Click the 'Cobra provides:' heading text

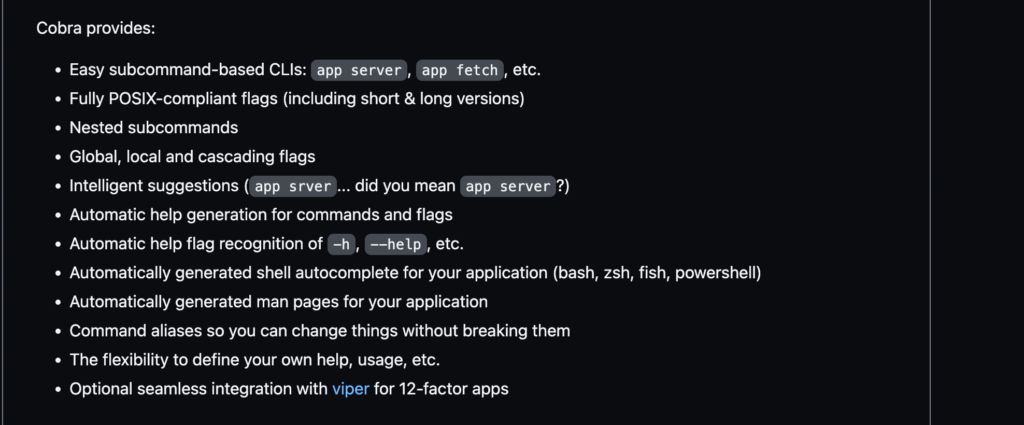pyautogui.click(x=95, y=29)
